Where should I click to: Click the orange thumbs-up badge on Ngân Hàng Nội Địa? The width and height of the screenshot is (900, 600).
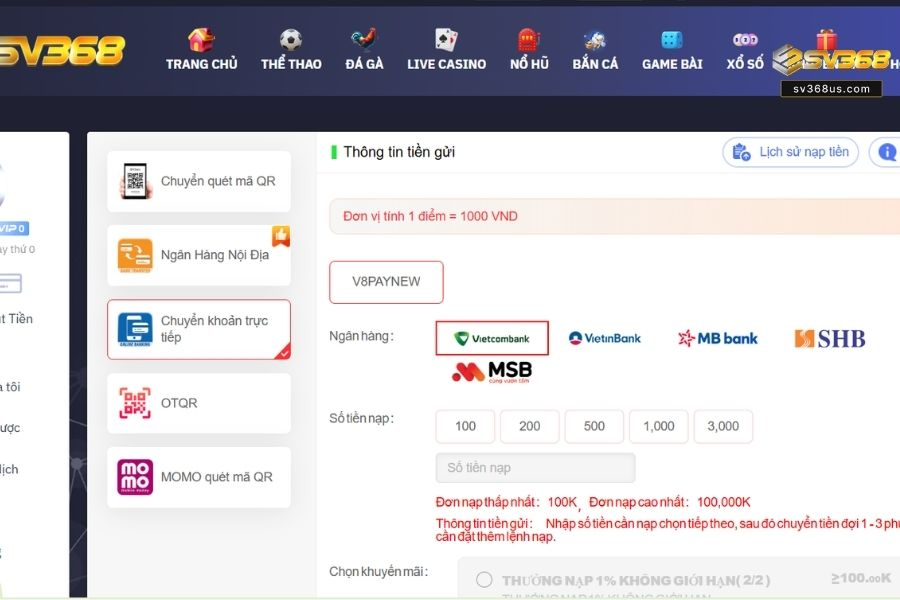[281, 235]
